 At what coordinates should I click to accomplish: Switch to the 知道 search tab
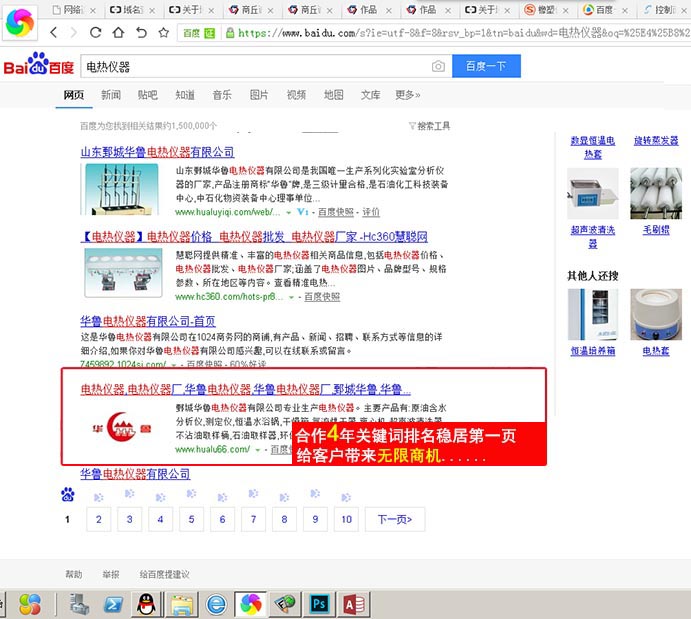coord(185,95)
